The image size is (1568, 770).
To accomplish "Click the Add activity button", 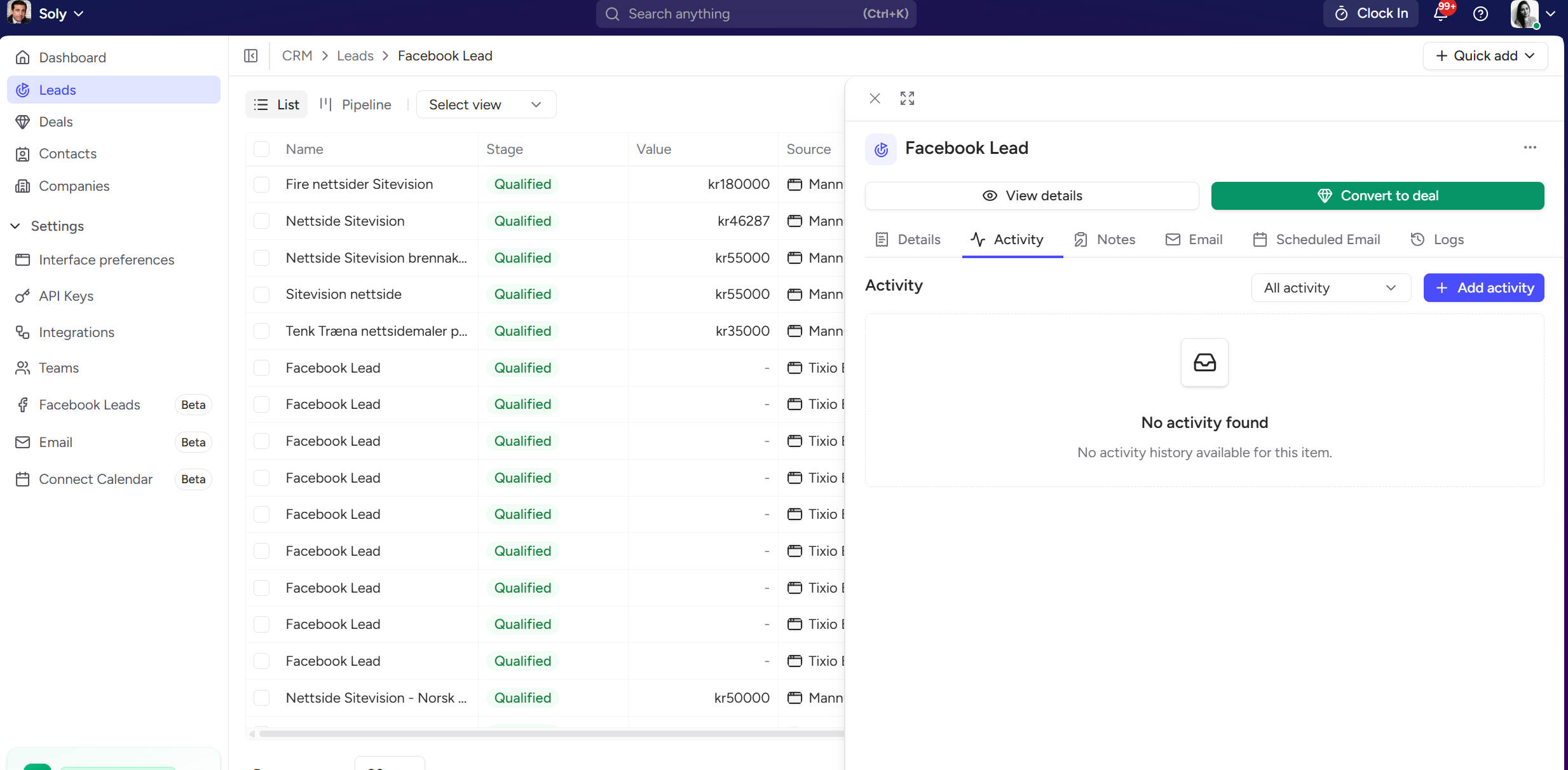I will 1483,288.
